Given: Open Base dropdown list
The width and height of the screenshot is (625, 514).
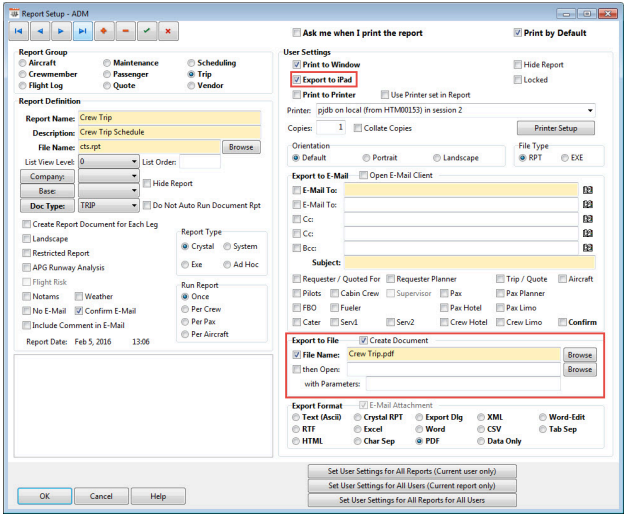Looking at the screenshot, I should (x=134, y=191).
